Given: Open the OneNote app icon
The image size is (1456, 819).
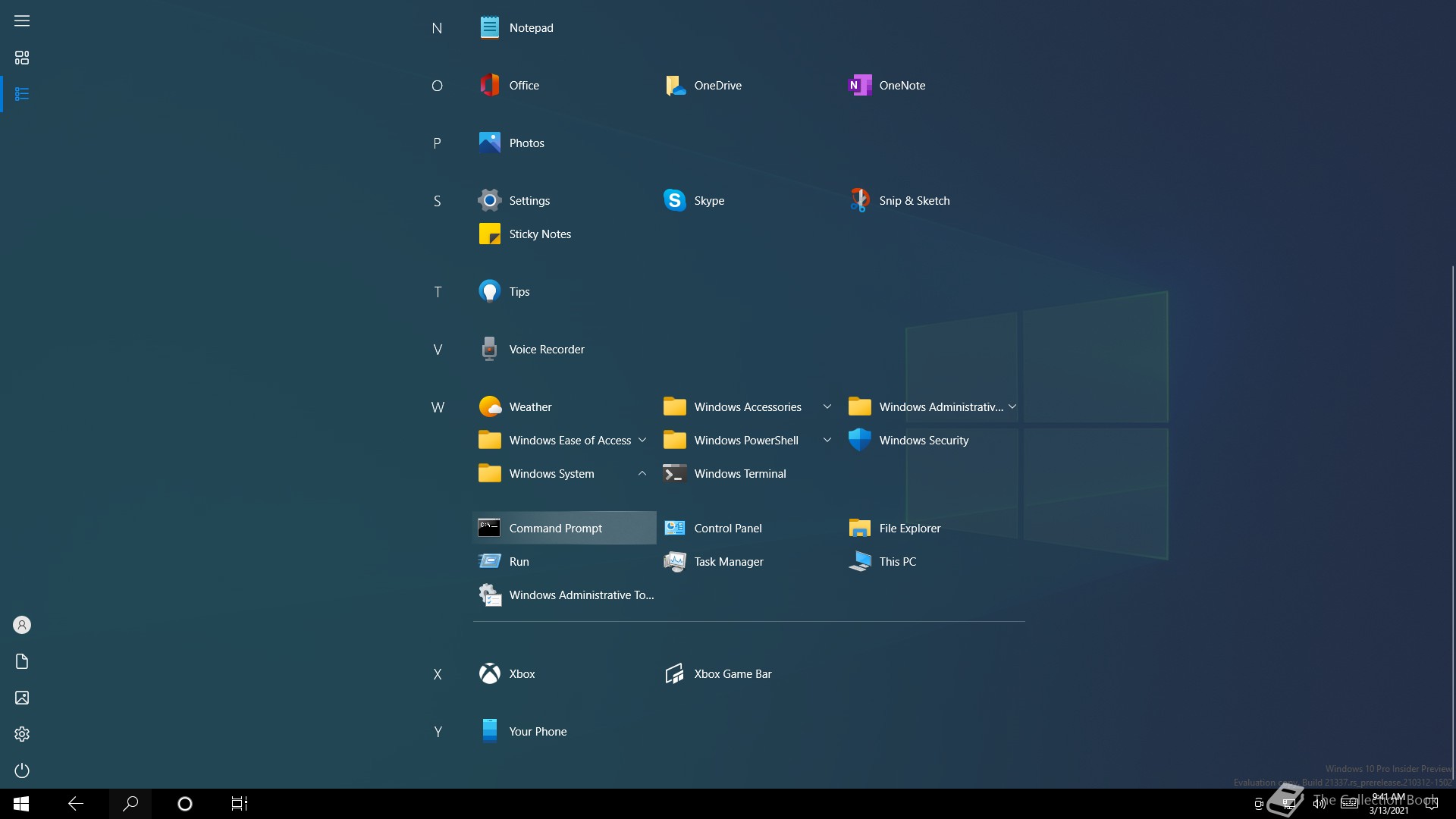Looking at the screenshot, I should [859, 86].
